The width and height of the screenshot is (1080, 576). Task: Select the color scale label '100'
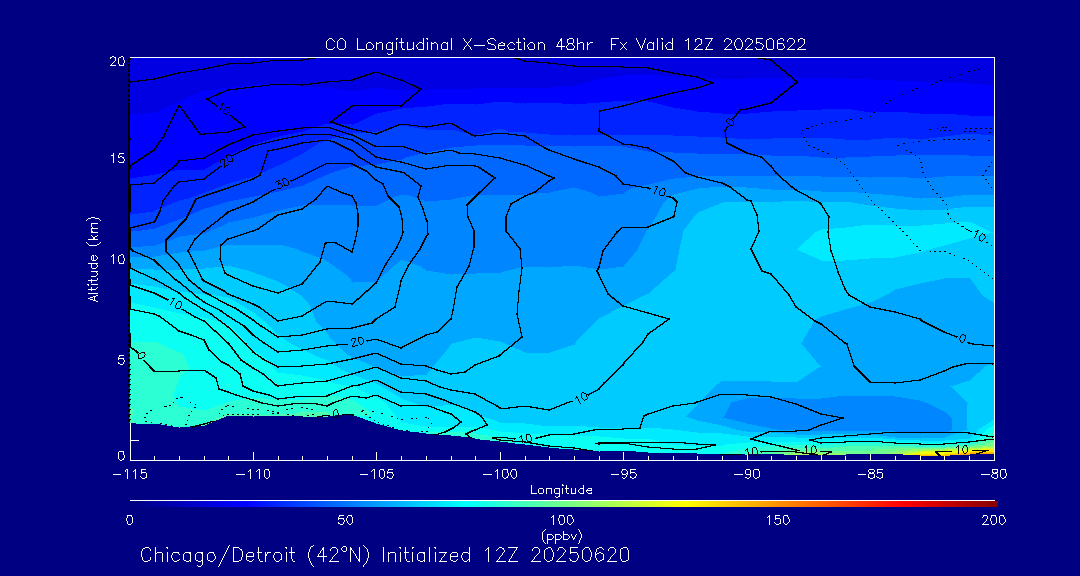point(562,520)
